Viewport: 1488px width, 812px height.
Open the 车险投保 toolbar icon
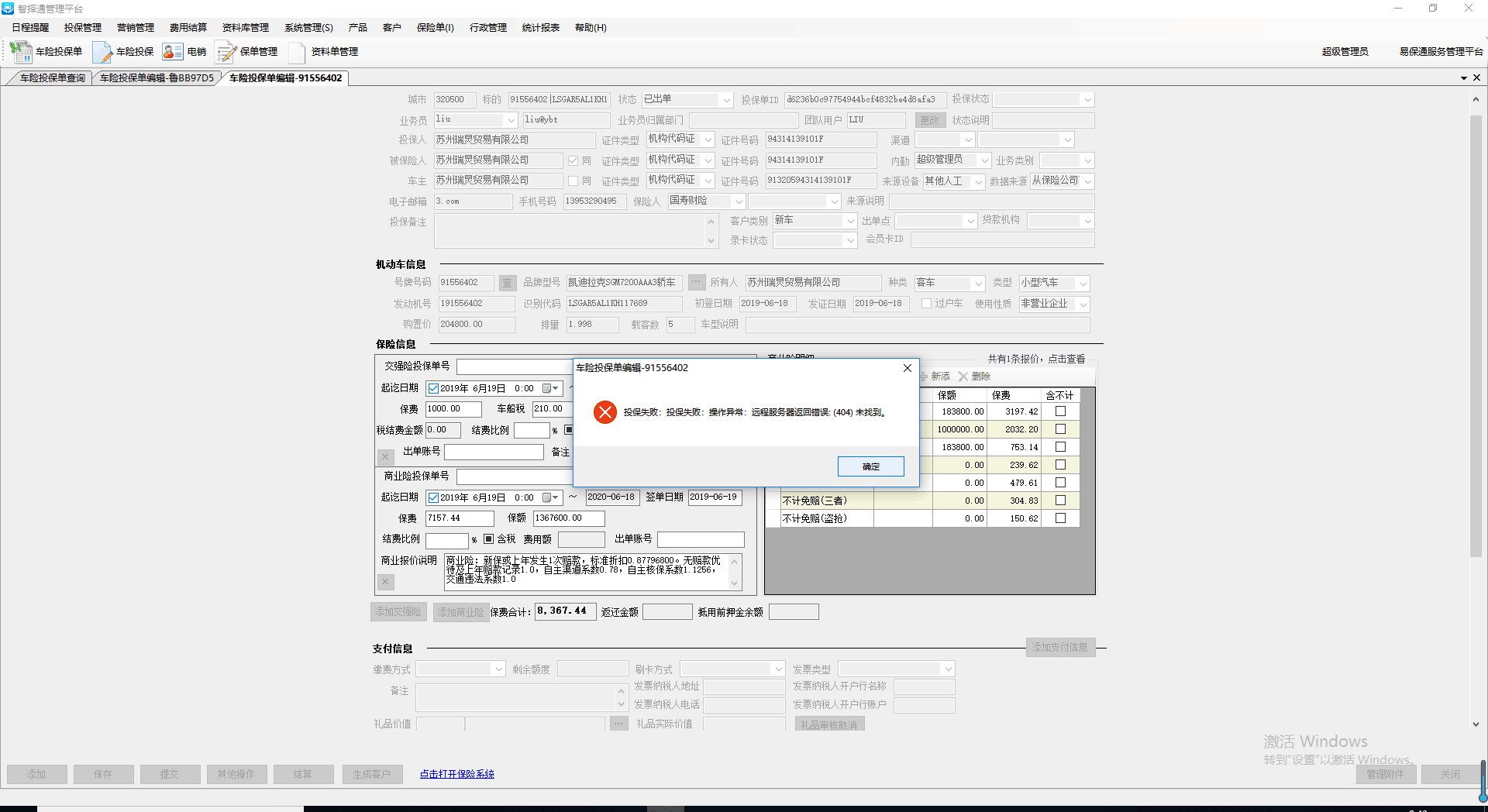(103, 52)
